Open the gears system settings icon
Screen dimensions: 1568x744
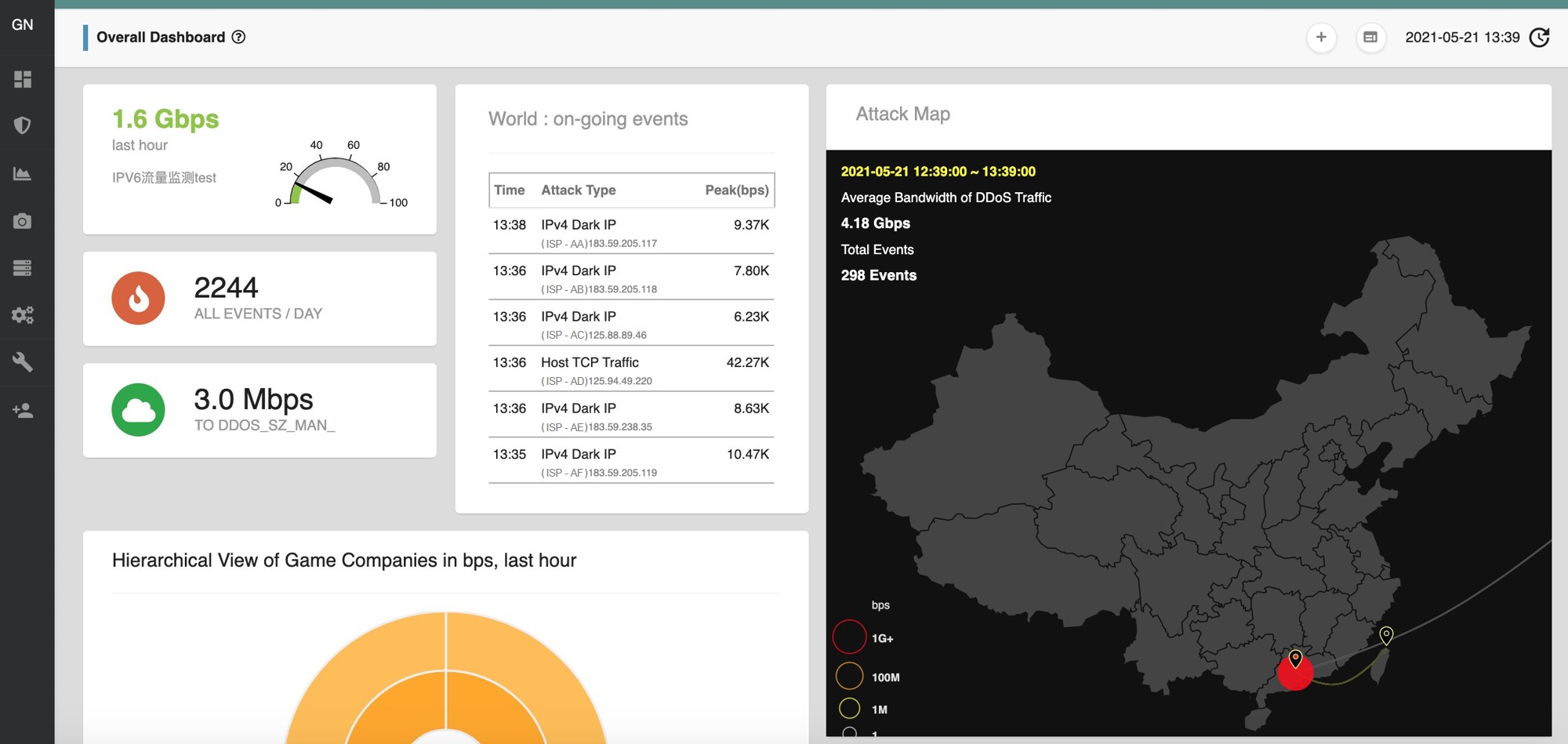click(23, 315)
